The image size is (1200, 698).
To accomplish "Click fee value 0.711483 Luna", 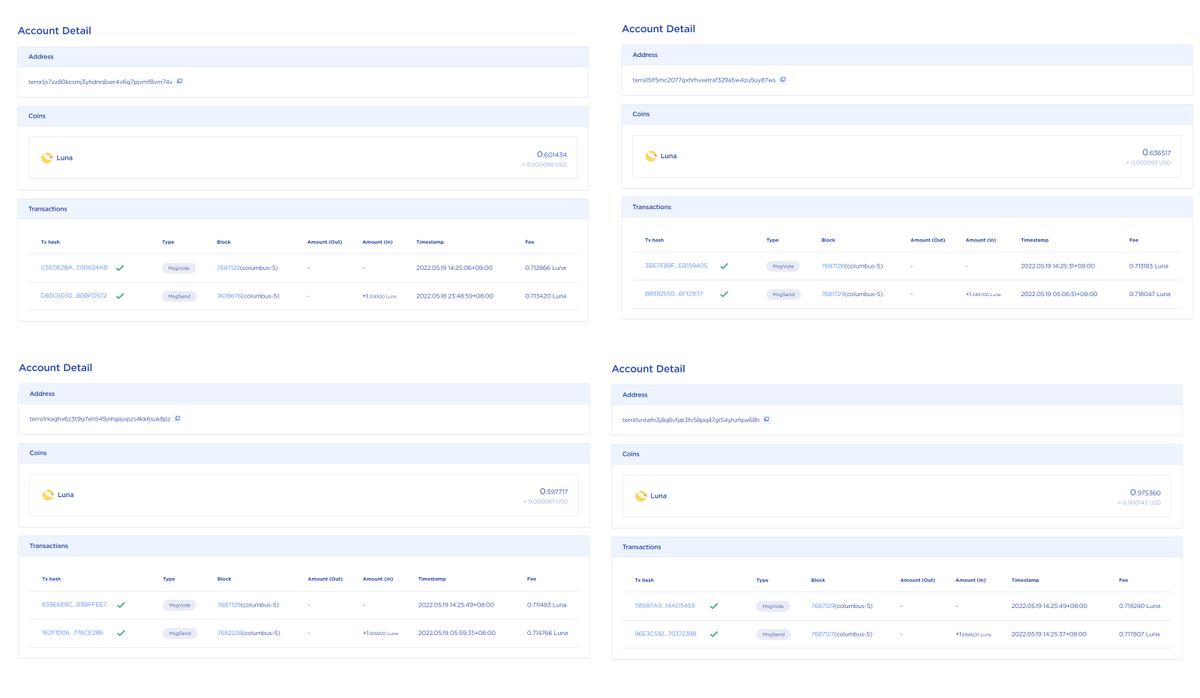I will tap(547, 605).
